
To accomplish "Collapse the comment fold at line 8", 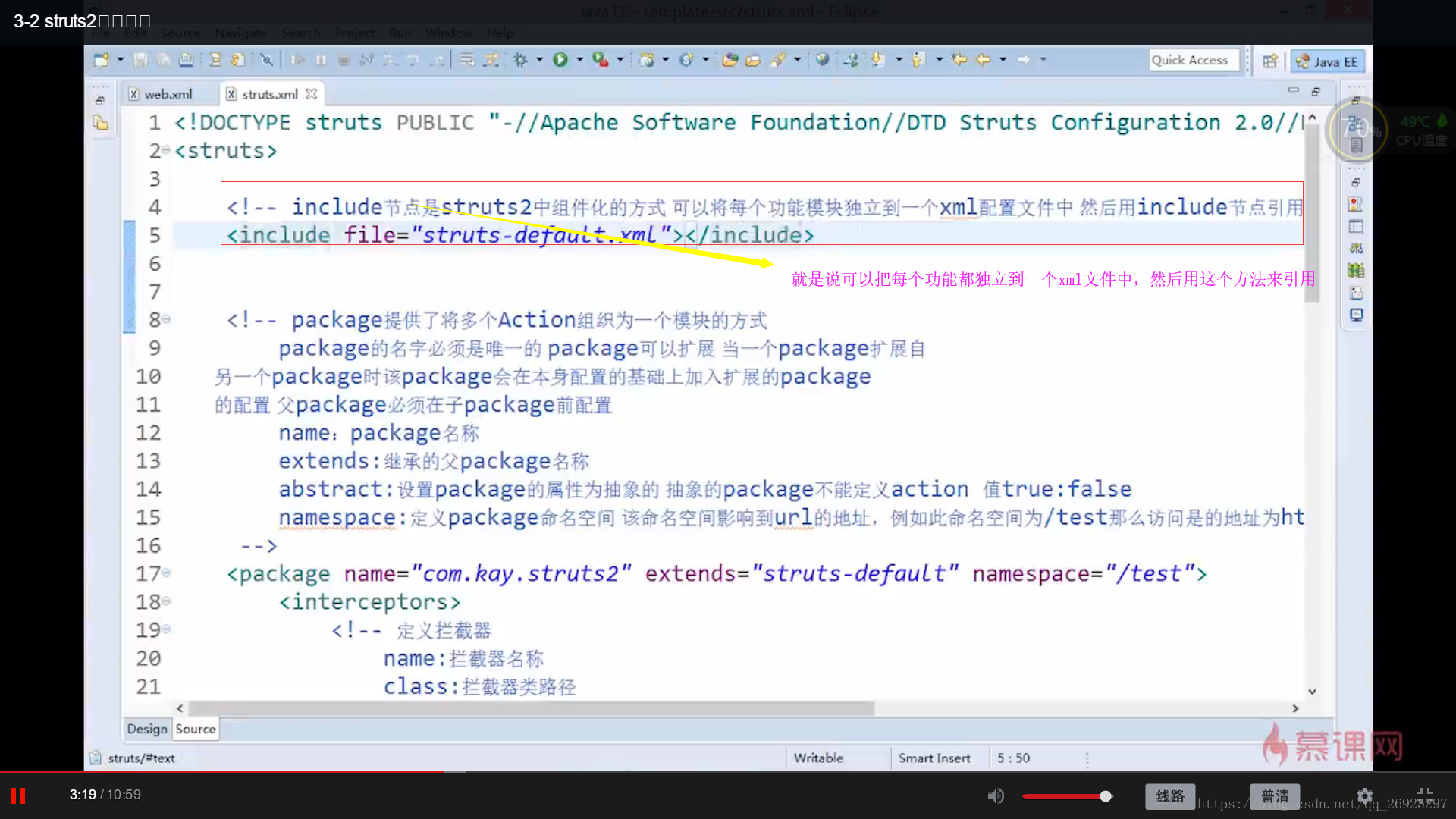I will point(166,319).
